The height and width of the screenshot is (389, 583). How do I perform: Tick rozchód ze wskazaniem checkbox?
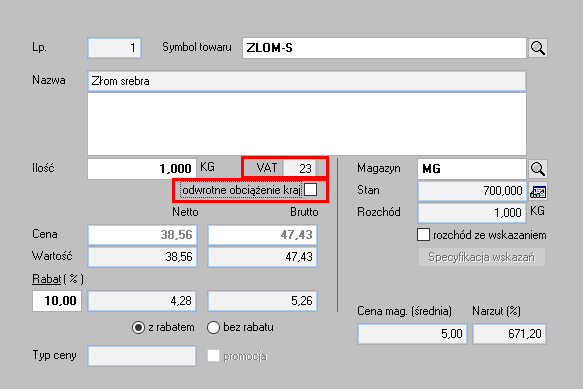point(423,235)
